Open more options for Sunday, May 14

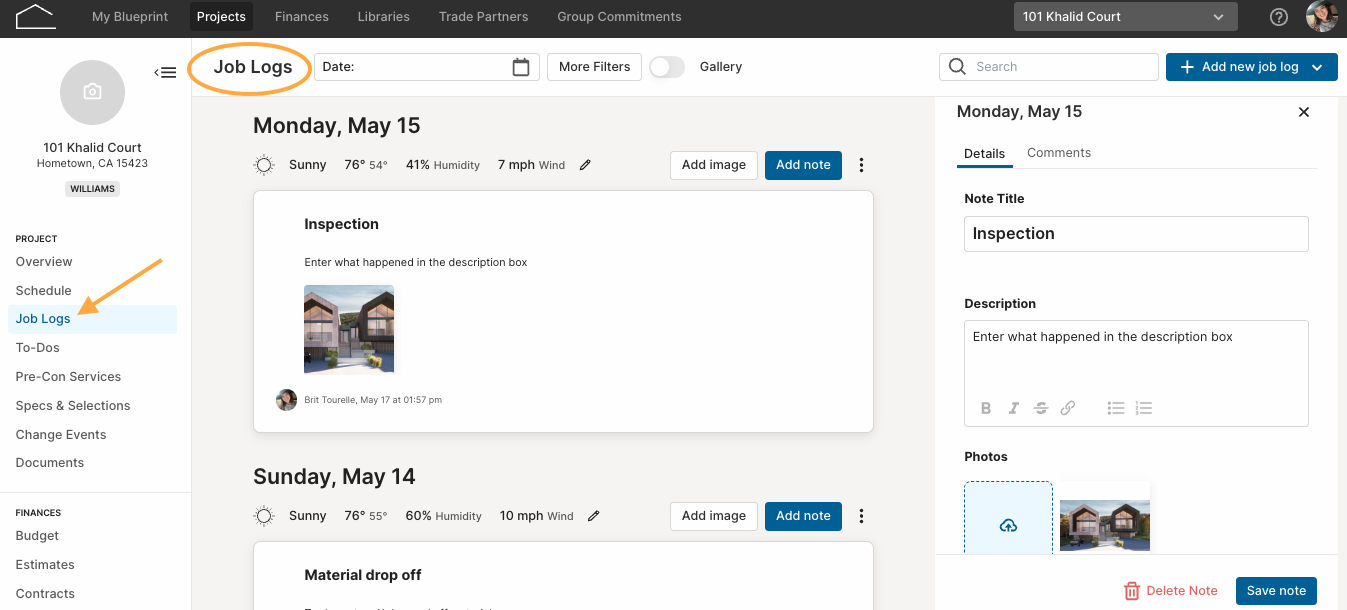click(x=861, y=516)
